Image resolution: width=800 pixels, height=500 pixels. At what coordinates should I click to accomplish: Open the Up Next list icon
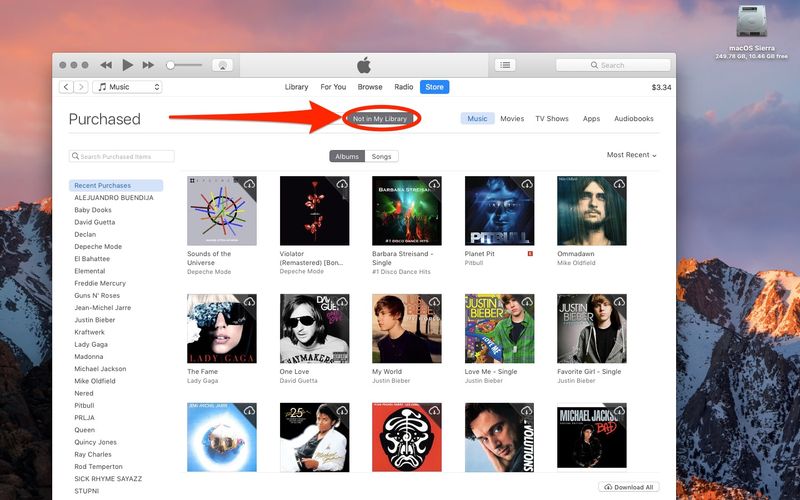505,65
